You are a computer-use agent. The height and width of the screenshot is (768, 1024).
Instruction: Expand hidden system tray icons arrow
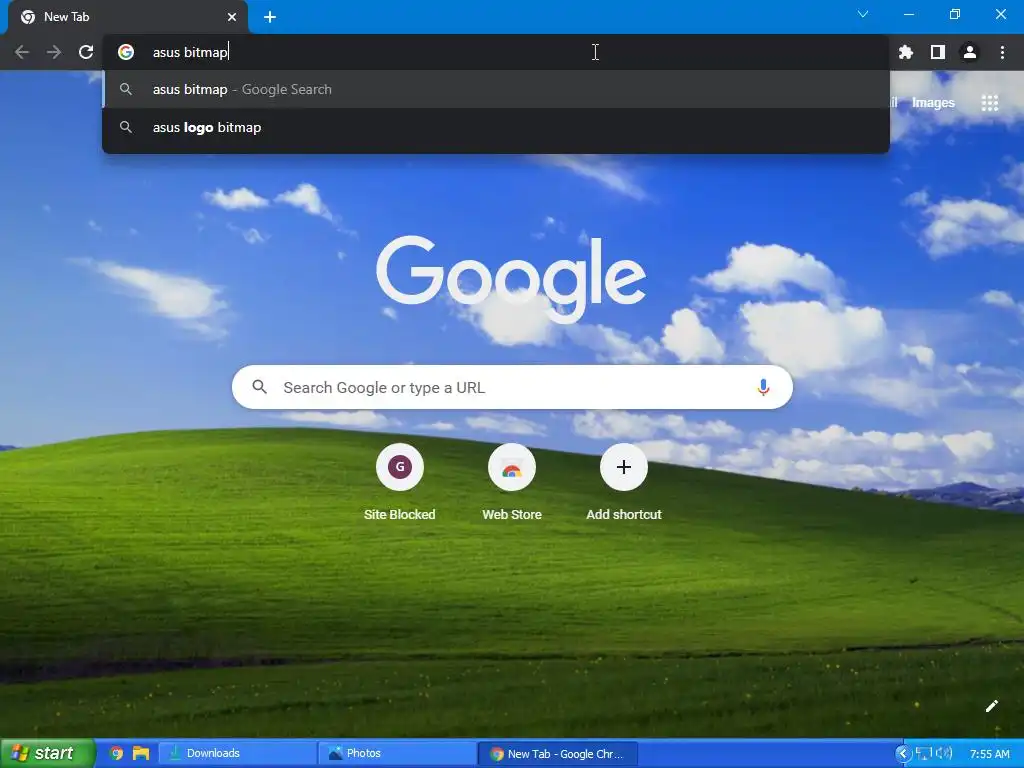point(903,753)
